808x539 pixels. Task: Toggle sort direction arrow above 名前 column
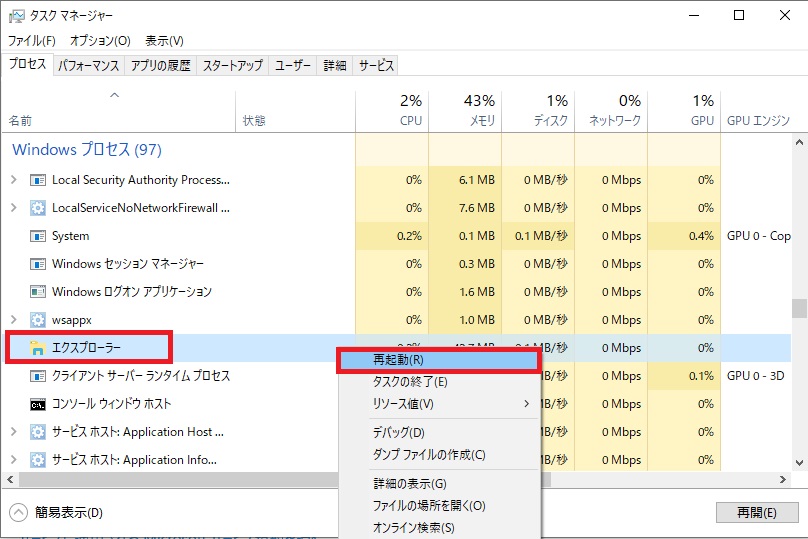[115, 95]
